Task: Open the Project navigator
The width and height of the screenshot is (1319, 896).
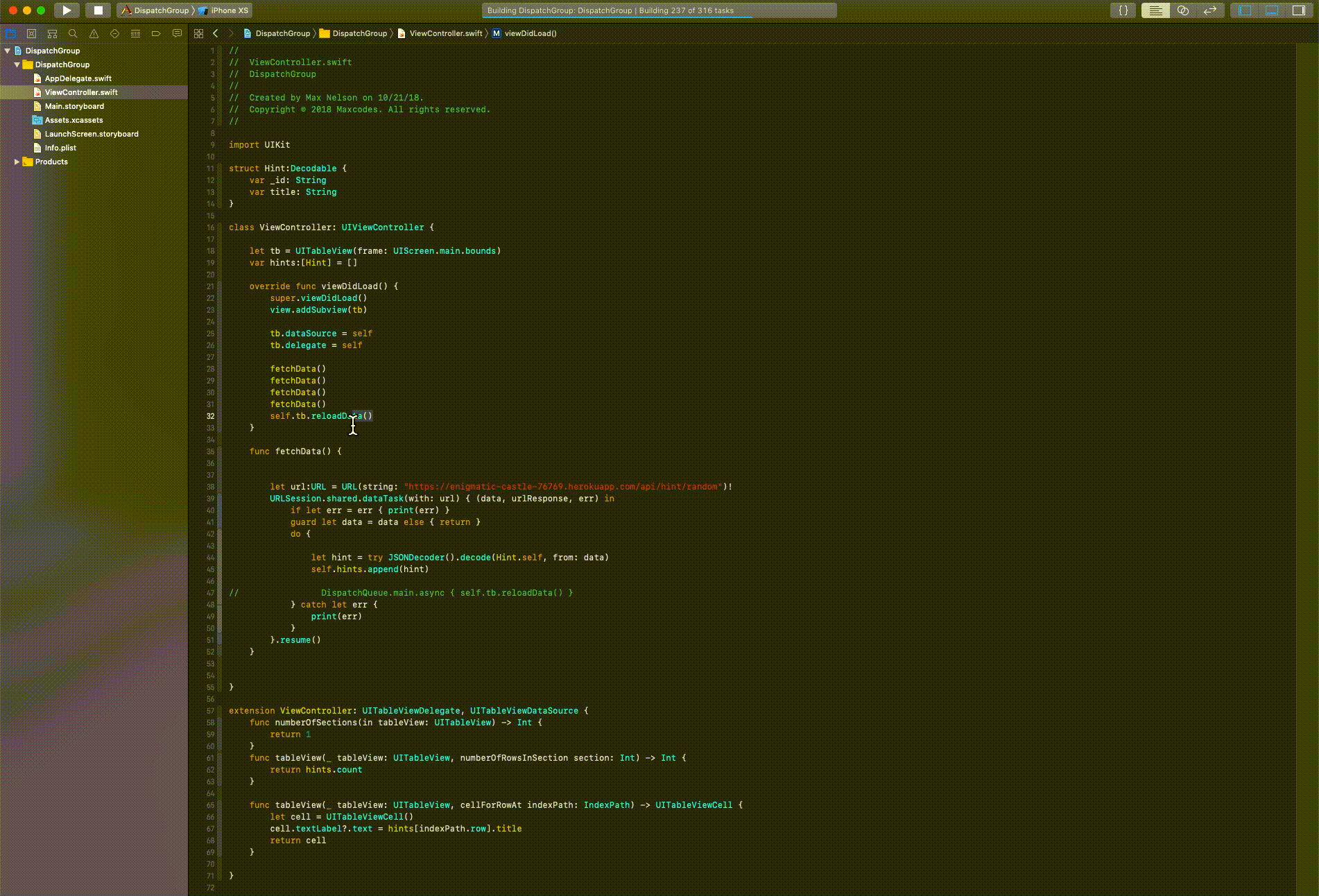Action: pos(11,33)
